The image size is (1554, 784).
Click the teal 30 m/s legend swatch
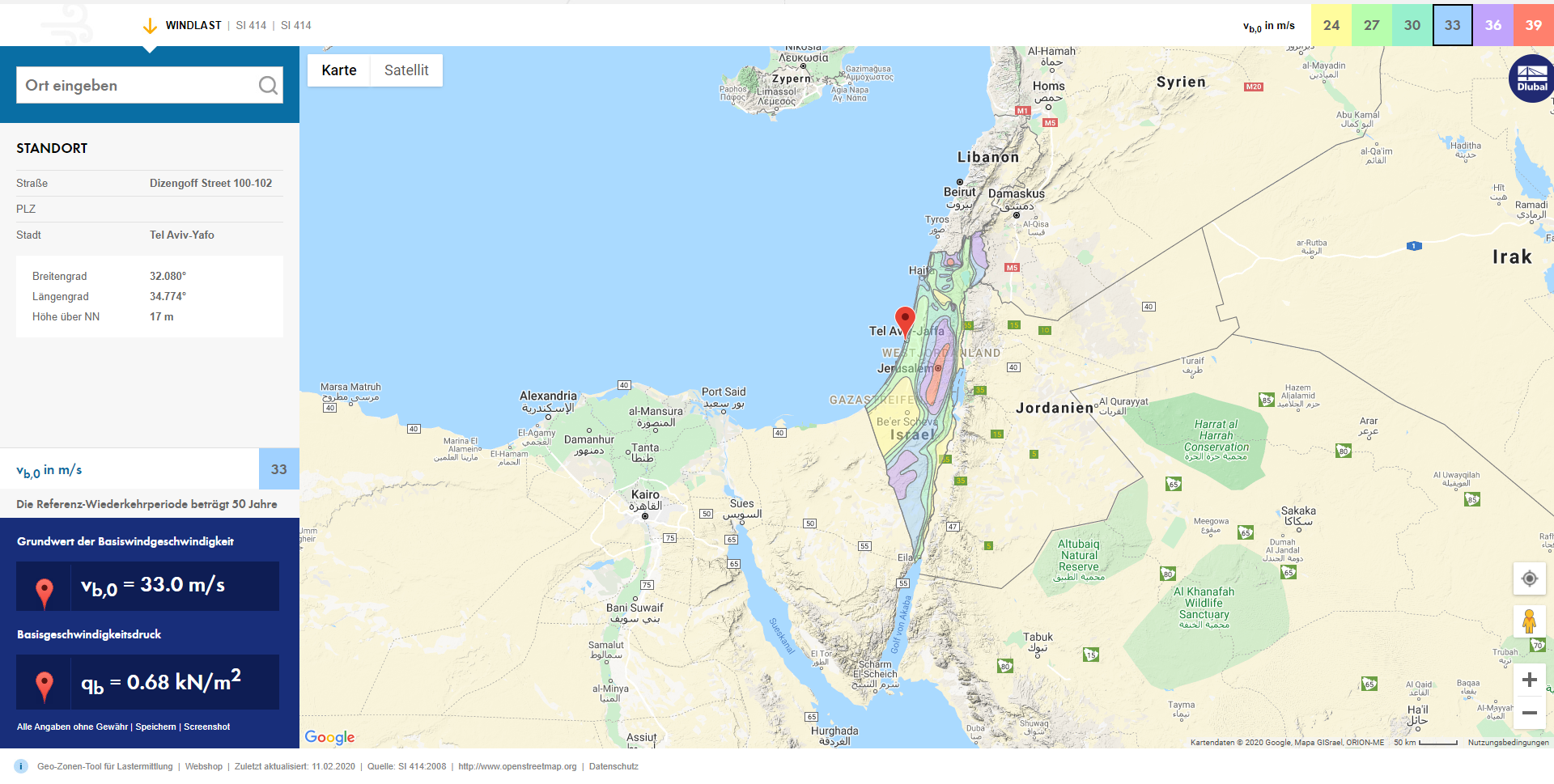1412,25
